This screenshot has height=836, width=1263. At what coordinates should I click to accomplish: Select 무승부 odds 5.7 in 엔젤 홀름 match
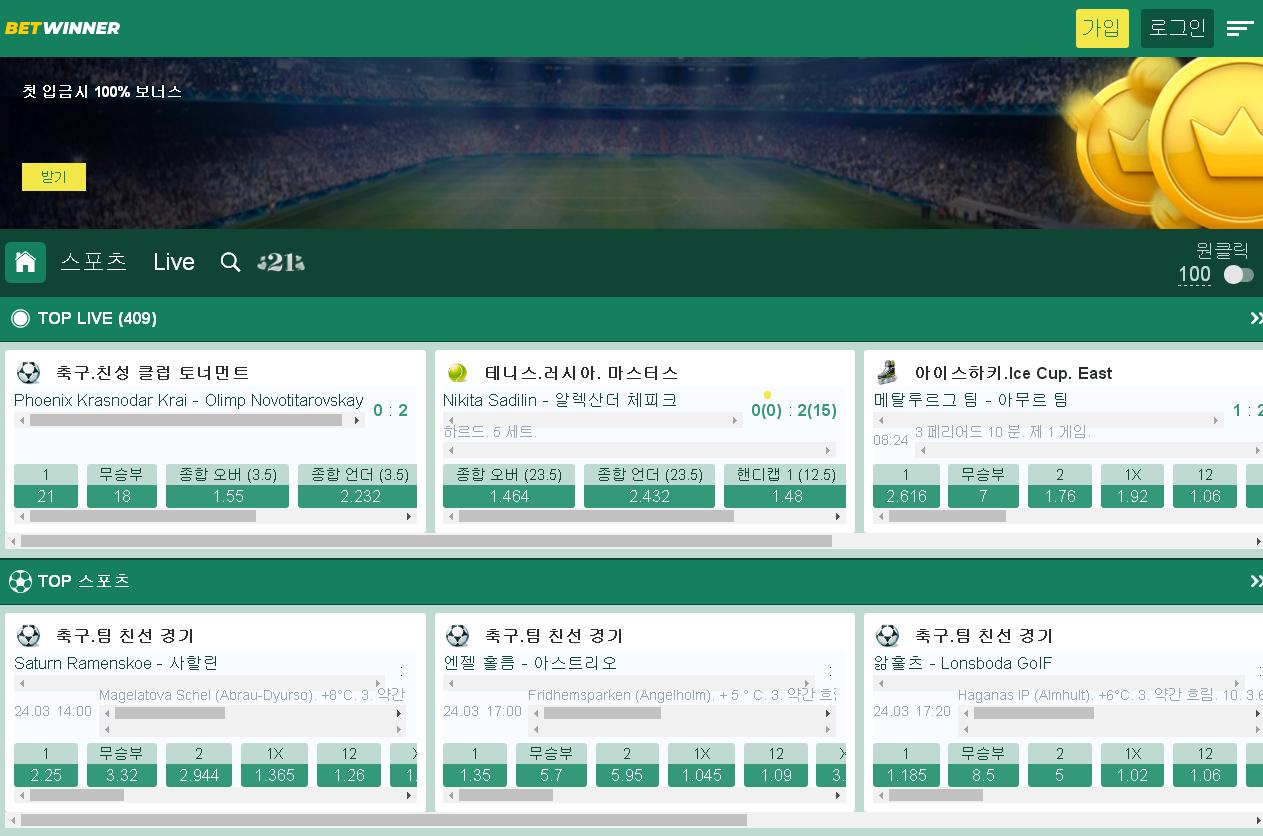point(551,765)
